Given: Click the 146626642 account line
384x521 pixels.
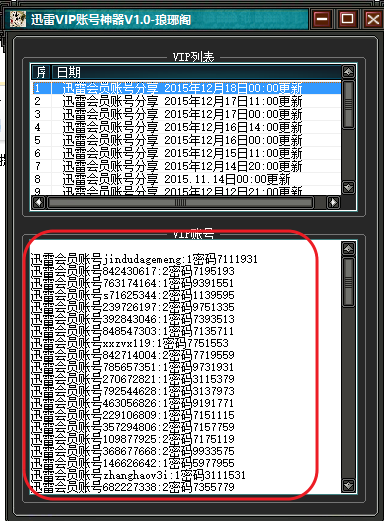Looking at the screenshot, I should pyautogui.click(x=133, y=463).
